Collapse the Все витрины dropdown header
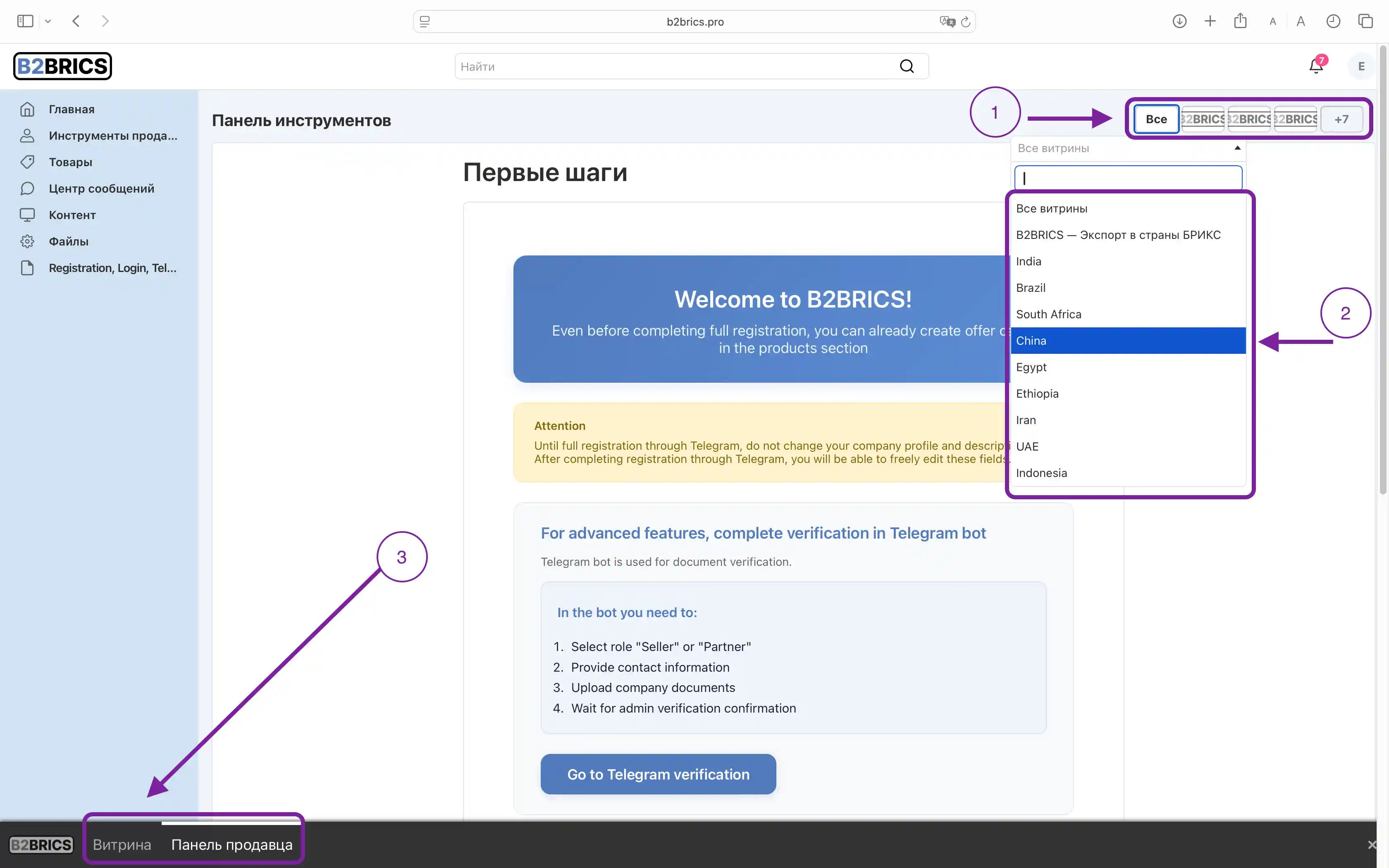This screenshot has height=868, width=1389. [1128, 148]
